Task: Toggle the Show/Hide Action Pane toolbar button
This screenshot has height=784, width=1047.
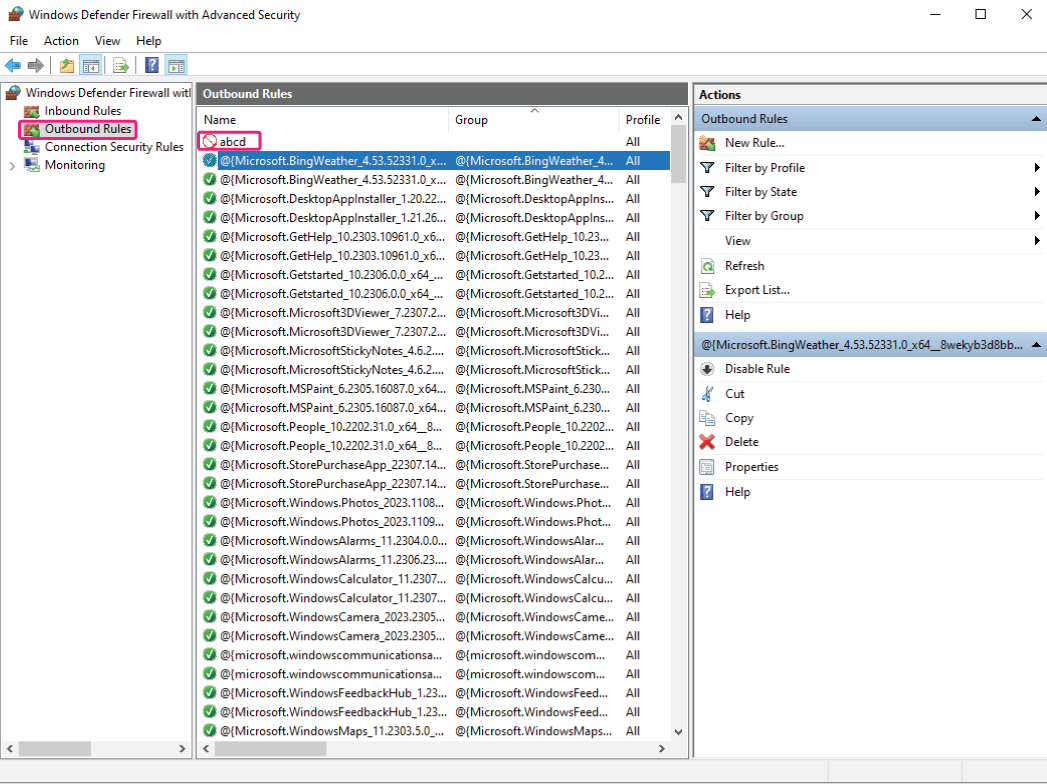Action: 176,66
